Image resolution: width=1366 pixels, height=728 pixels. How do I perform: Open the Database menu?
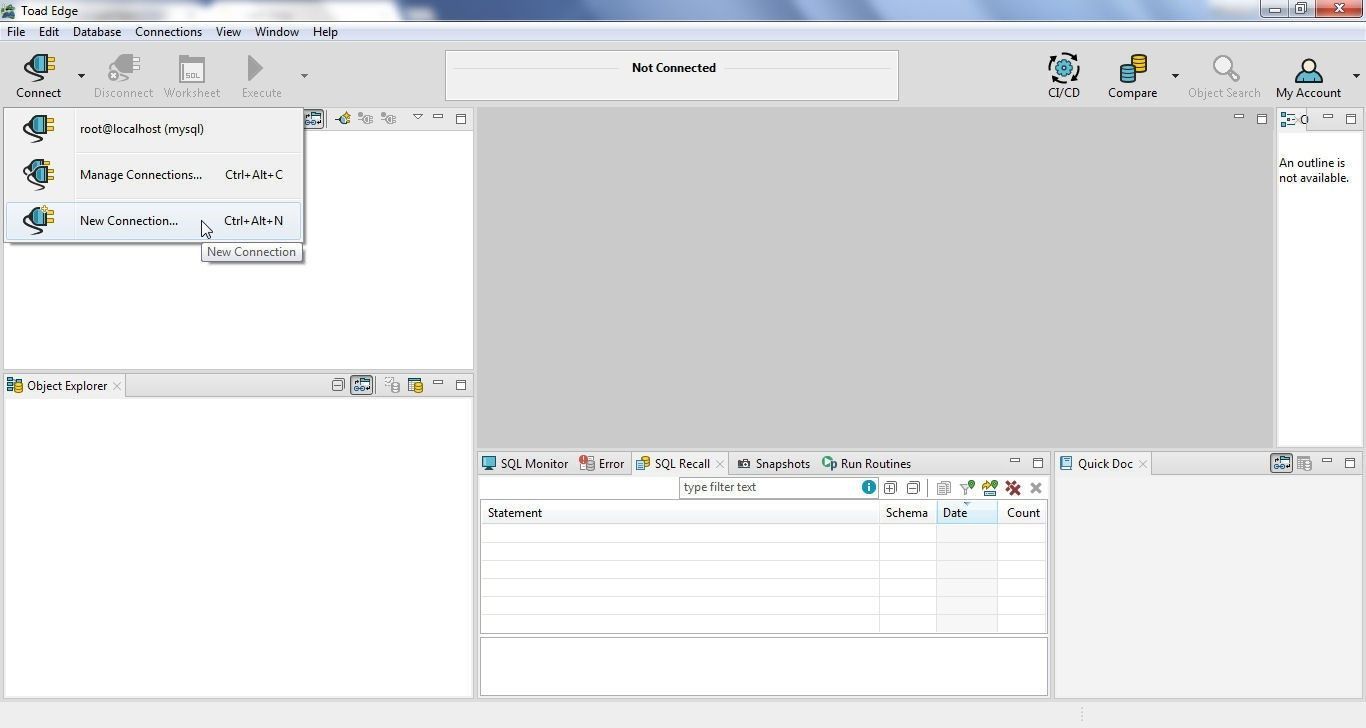pyautogui.click(x=97, y=32)
